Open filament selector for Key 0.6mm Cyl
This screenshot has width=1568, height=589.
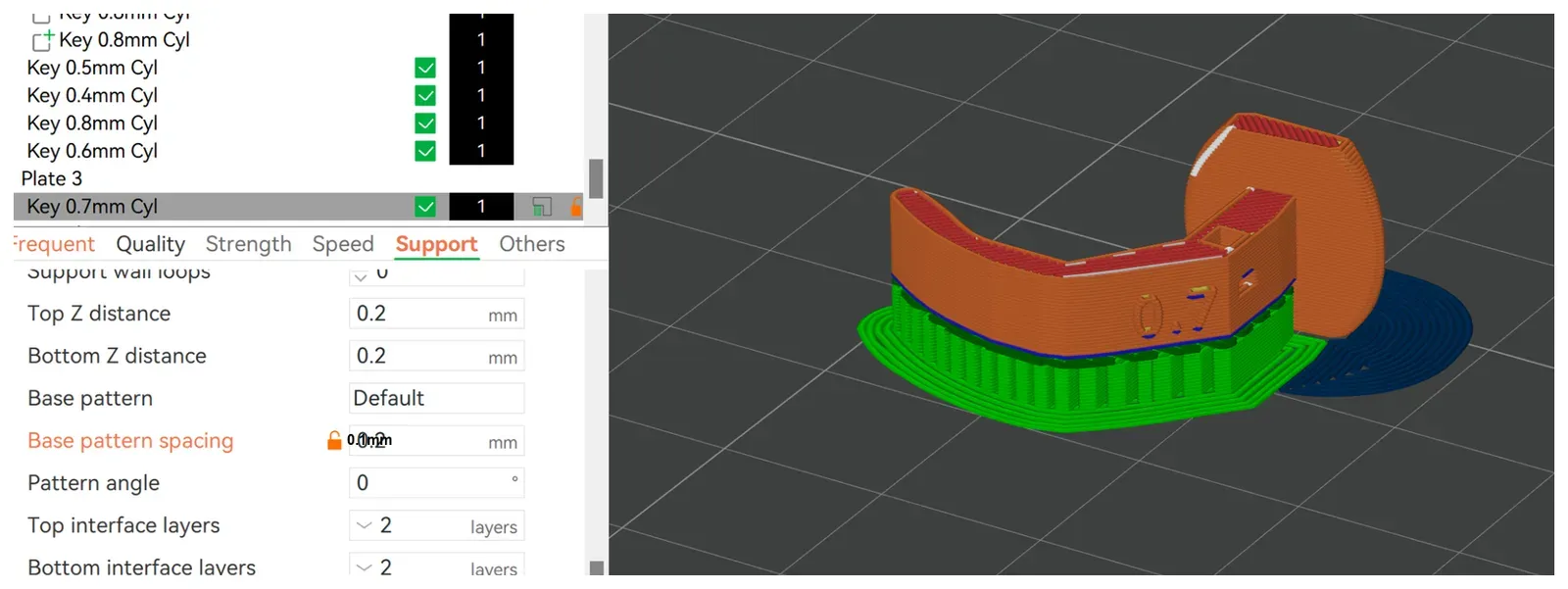tap(481, 151)
